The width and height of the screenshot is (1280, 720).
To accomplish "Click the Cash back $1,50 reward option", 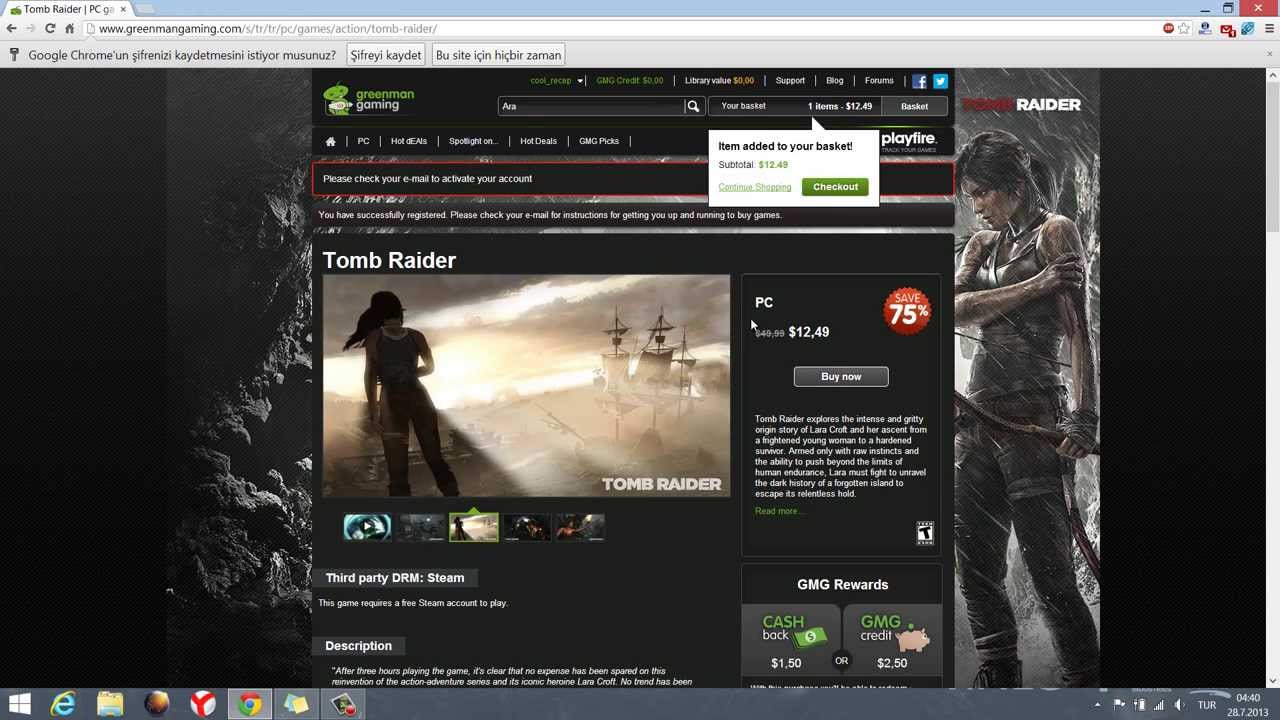I will [790, 640].
